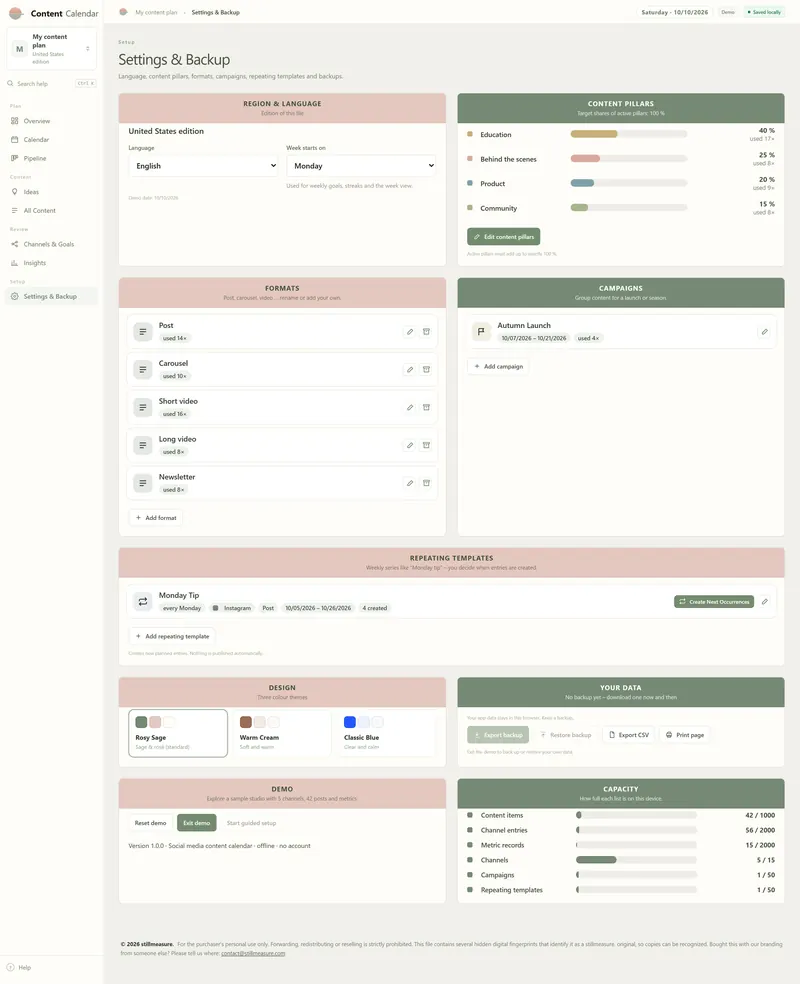Click Add campaign button
This screenshot has width=800, height=984.
tap(498, 366)
